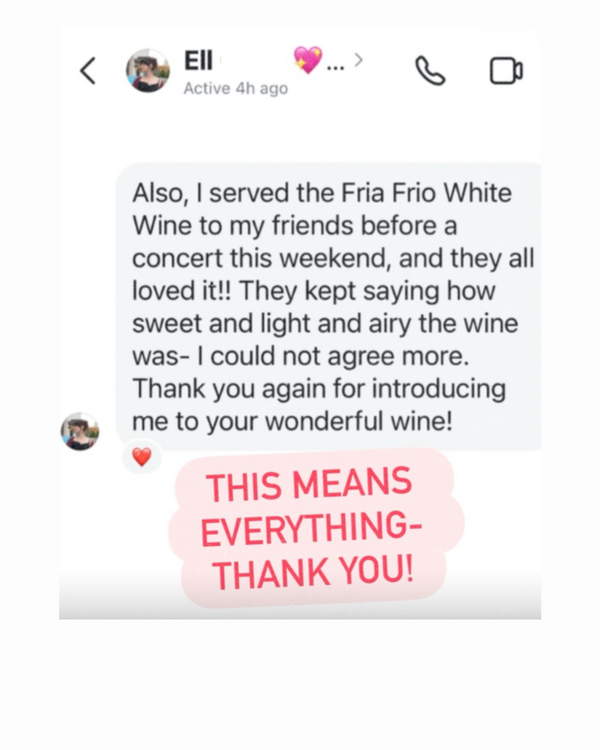The width and height of the screenshot is (600, 750).
Task: Tap message line 'me to your wonderful wine!'
Action: pyautogui.click(x=292, y=422)
